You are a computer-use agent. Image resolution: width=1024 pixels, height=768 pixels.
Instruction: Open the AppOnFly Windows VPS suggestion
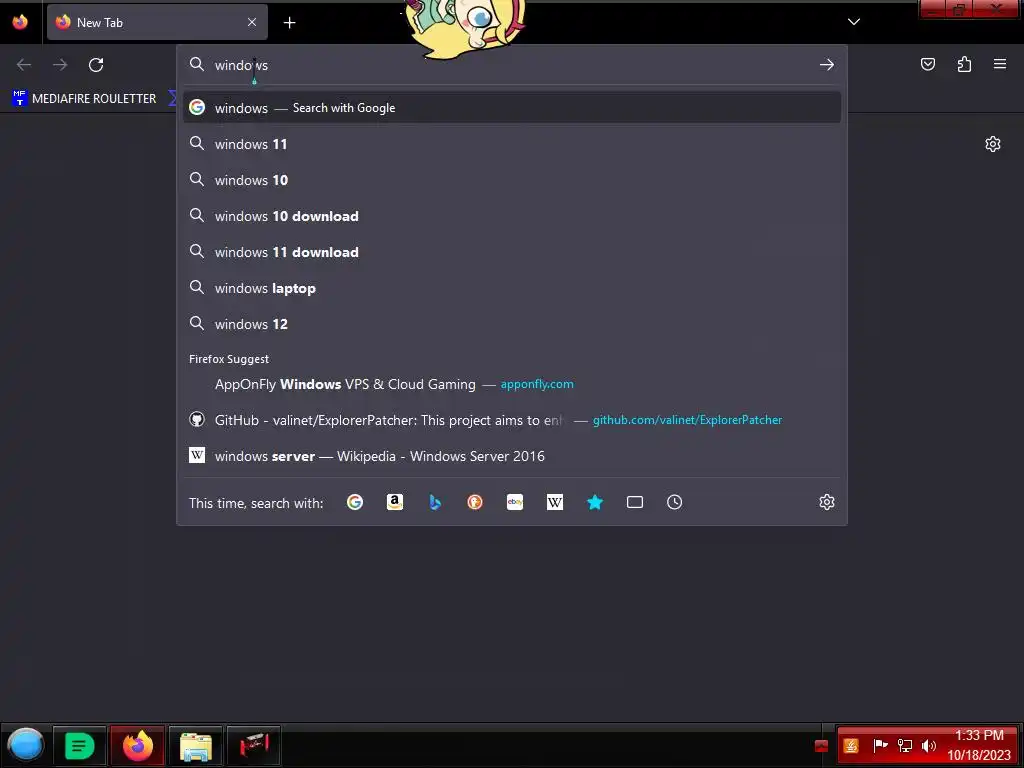pos(512,384)
